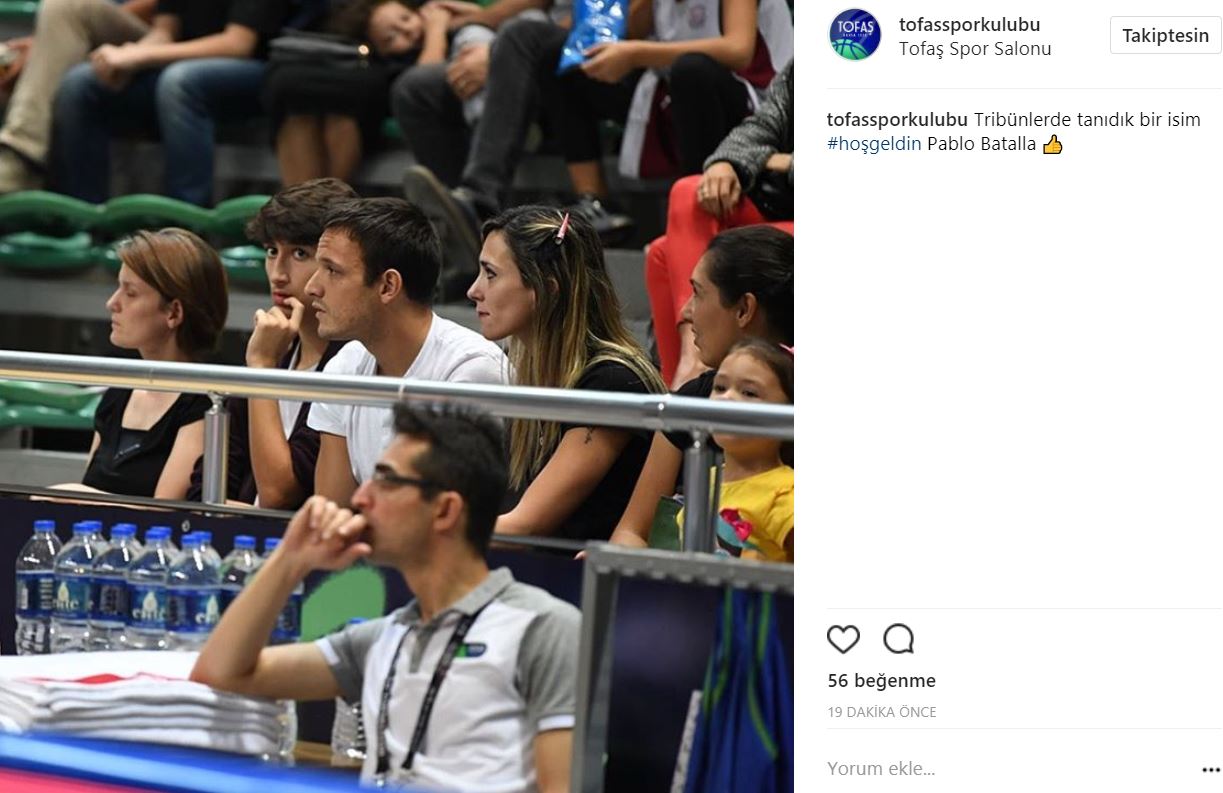The height and width of the screenshot is (793, 1223).
Task: Click the Pablo Batalla name in the caption
Action: tap(981, 144)
